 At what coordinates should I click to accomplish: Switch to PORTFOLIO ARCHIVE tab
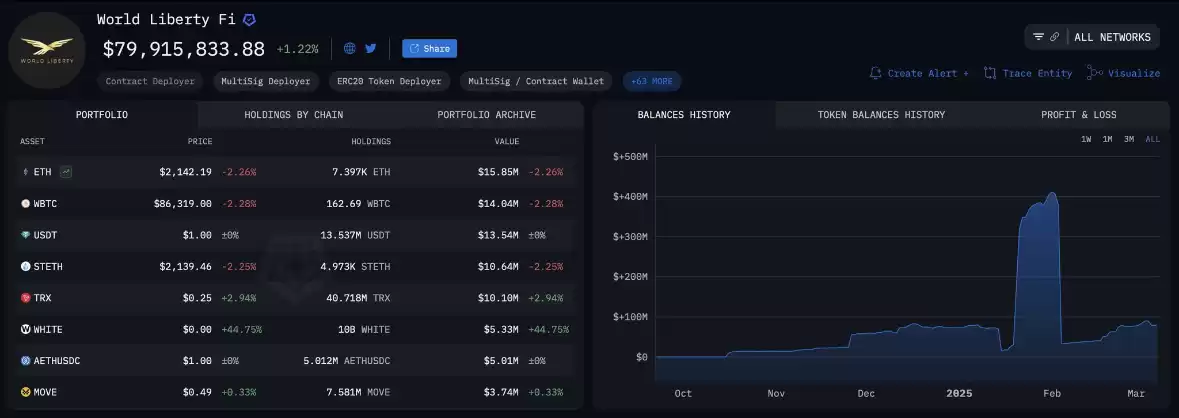pyautogui.click(x=486, y=115)
